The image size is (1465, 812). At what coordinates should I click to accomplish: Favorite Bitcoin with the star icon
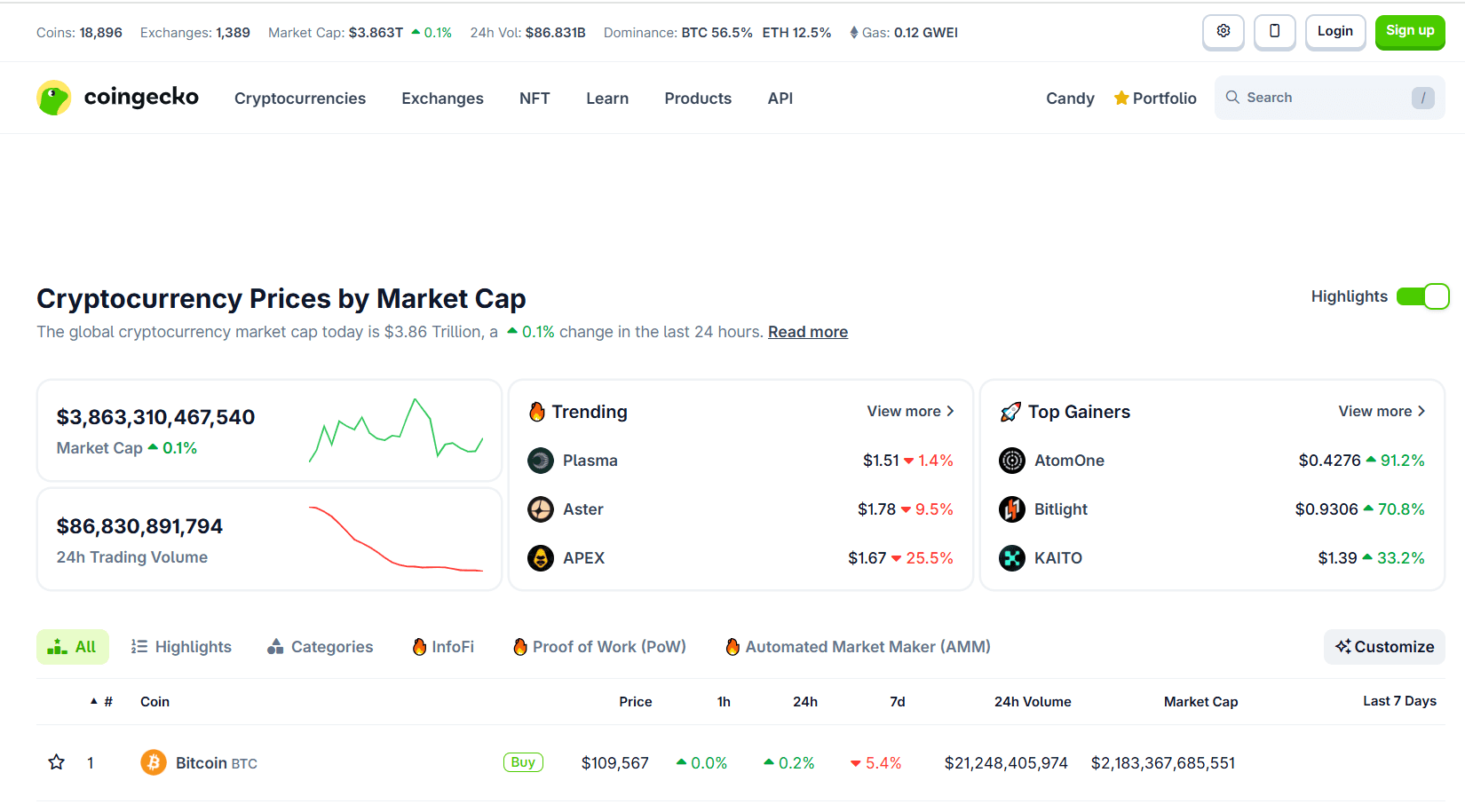(x=57, y=762)
